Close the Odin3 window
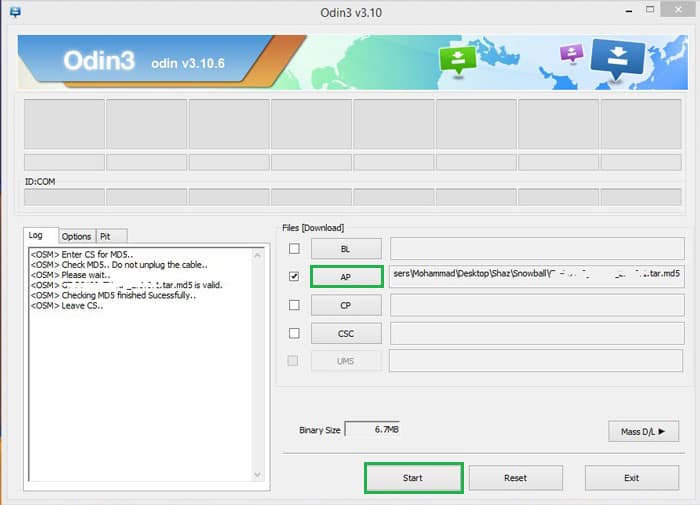Image resolution: width=700 pixels, height=505 pixels. [678, 9]
